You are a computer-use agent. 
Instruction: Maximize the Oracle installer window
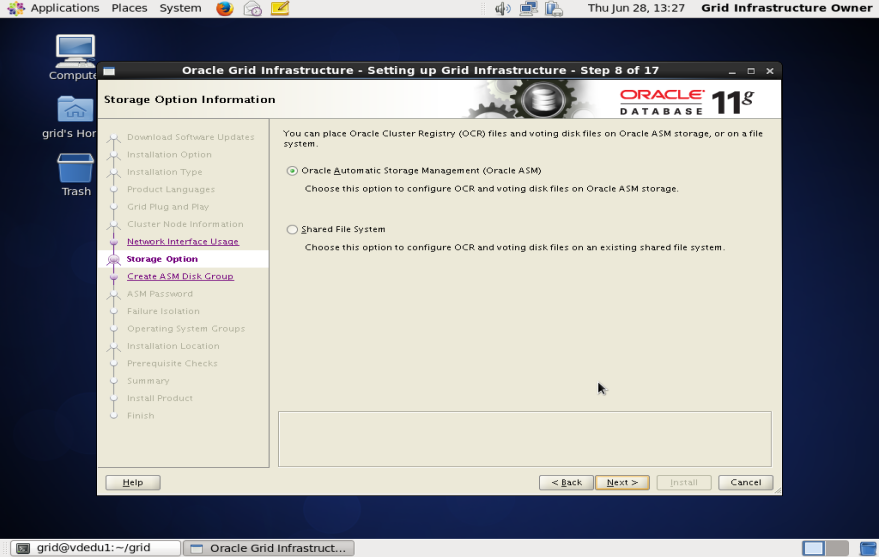pyautogui.click(x=751, y=71)
